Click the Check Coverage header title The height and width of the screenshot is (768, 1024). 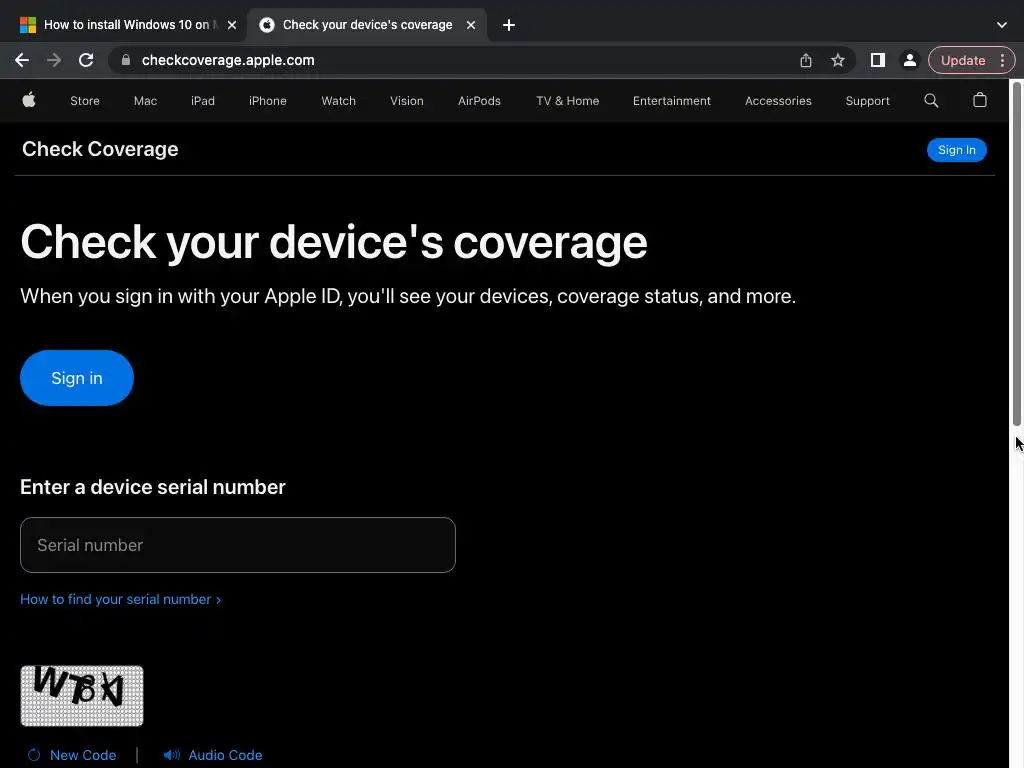coord(100,149)
